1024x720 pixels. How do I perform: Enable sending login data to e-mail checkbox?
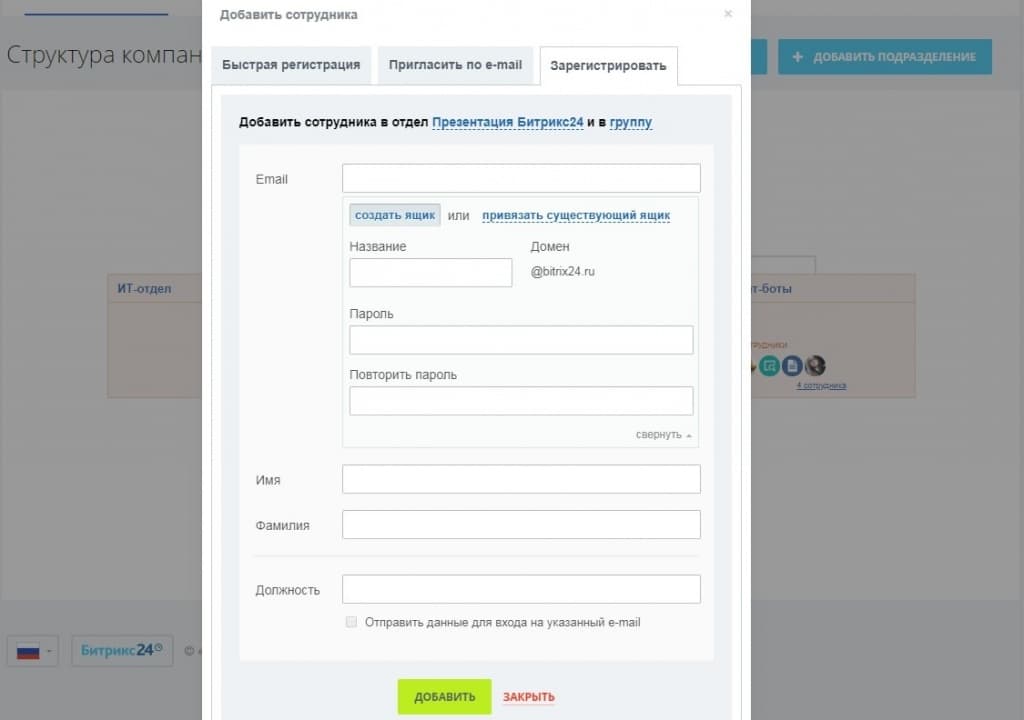[x=351, y=622]
